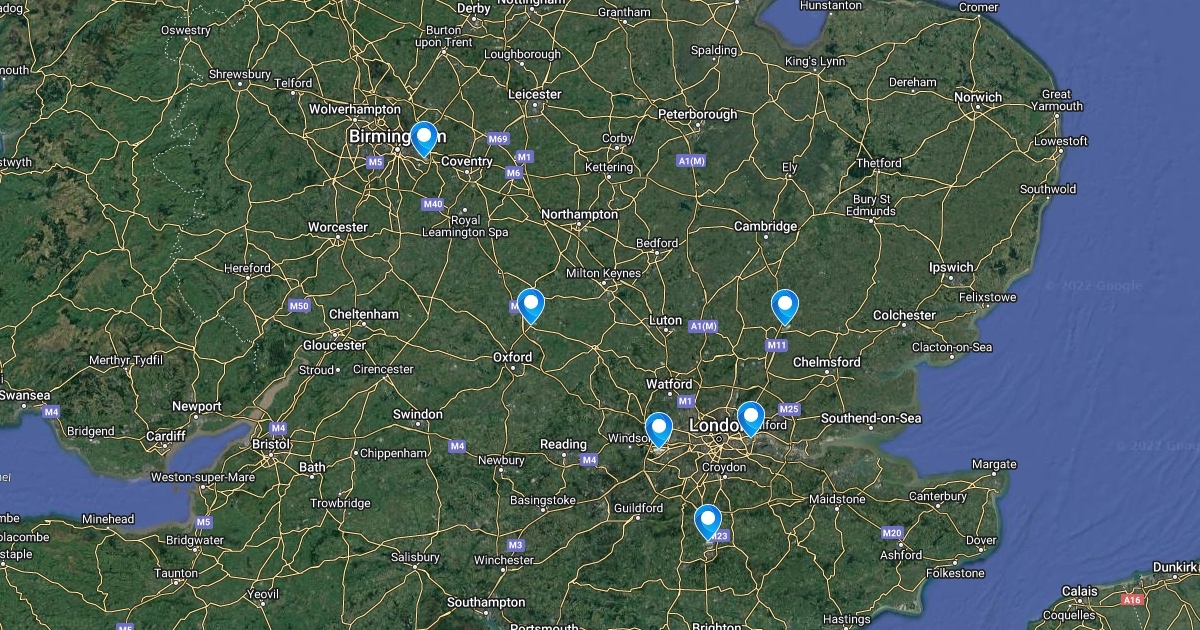Open the pin north of the M11
Image resolution: width=1200 pixels, height=630 pixels.
point(785,306)
